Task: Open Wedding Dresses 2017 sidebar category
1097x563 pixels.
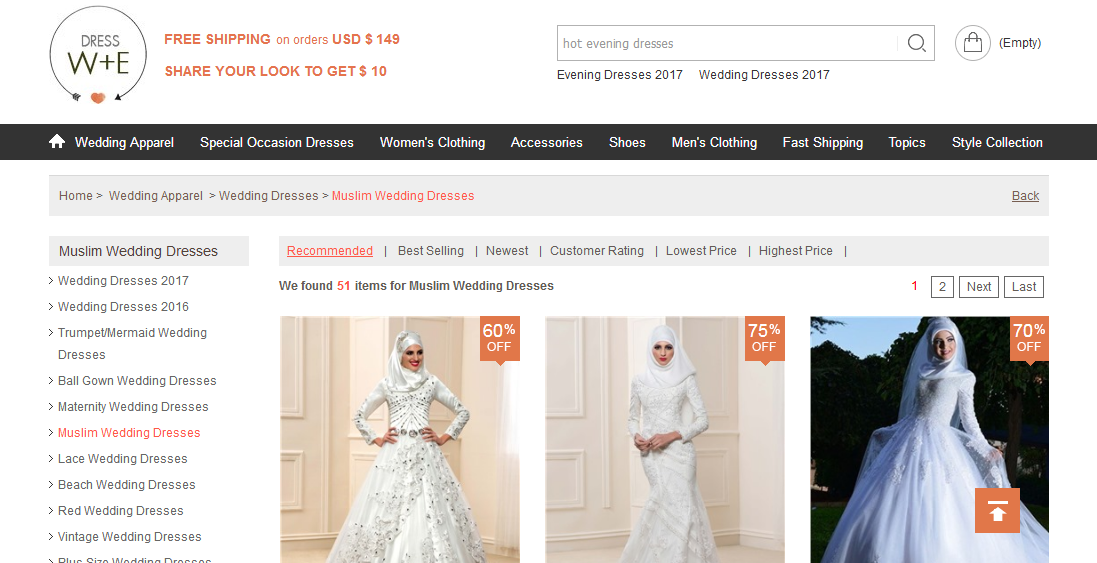Action: tap(123, 280)
